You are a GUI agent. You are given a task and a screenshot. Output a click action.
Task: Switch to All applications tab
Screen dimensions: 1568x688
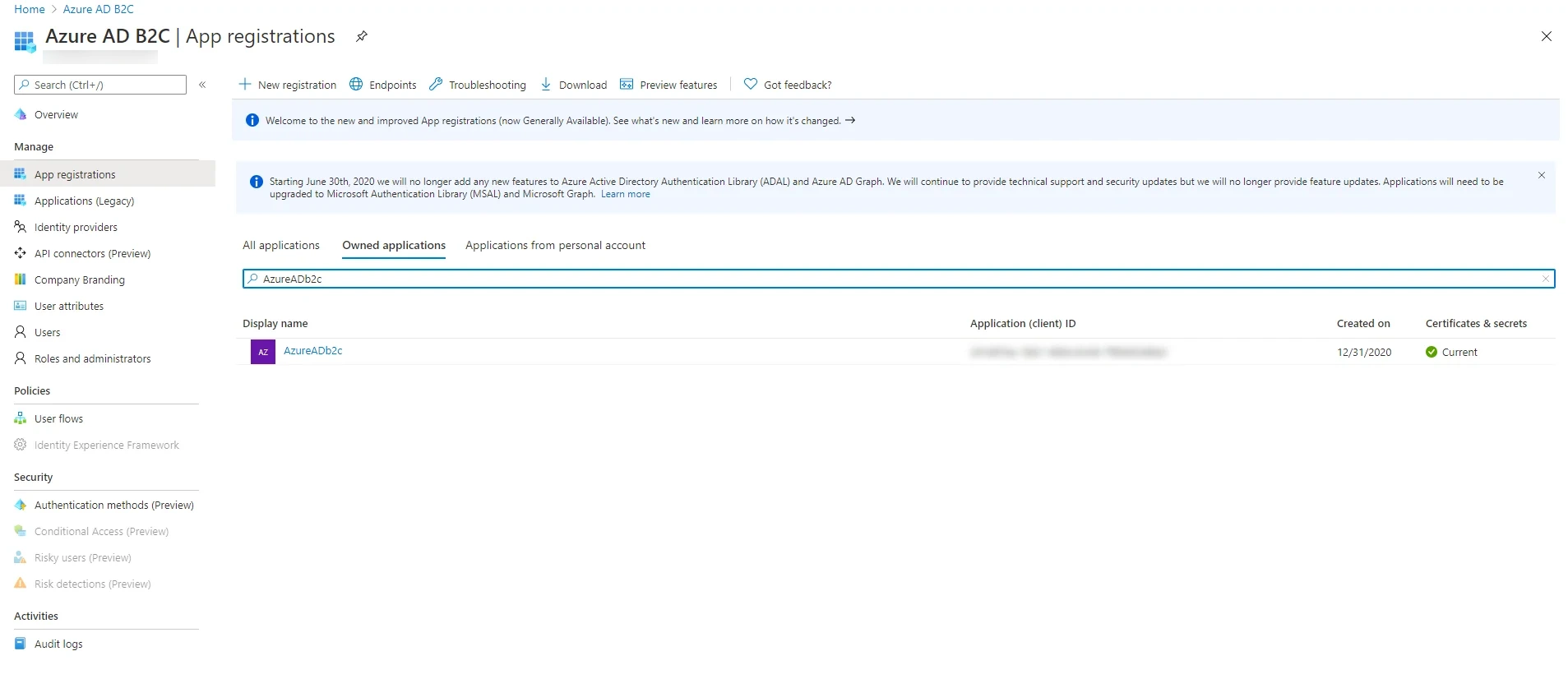[x=281, y=246]
